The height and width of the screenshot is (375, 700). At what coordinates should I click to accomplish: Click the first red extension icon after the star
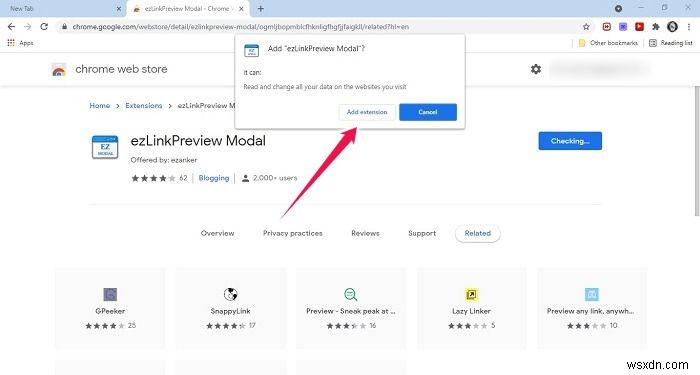[x=606, y=27]
